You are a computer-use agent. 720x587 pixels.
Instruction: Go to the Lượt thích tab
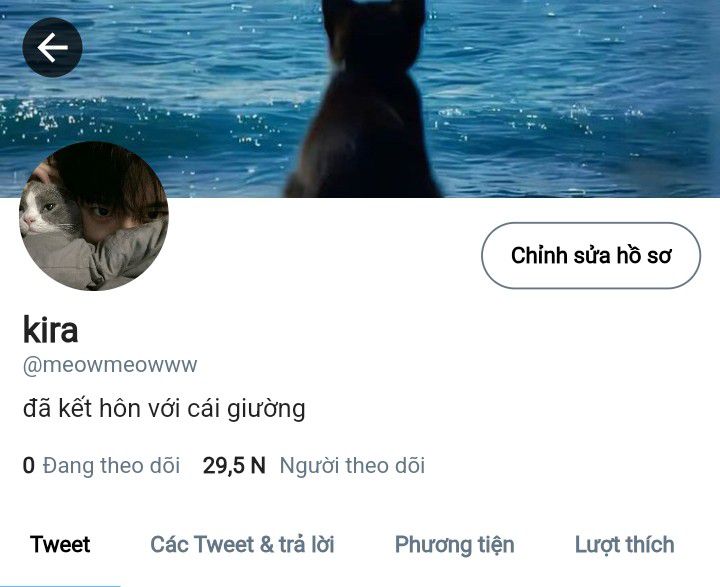pos(624,545)
